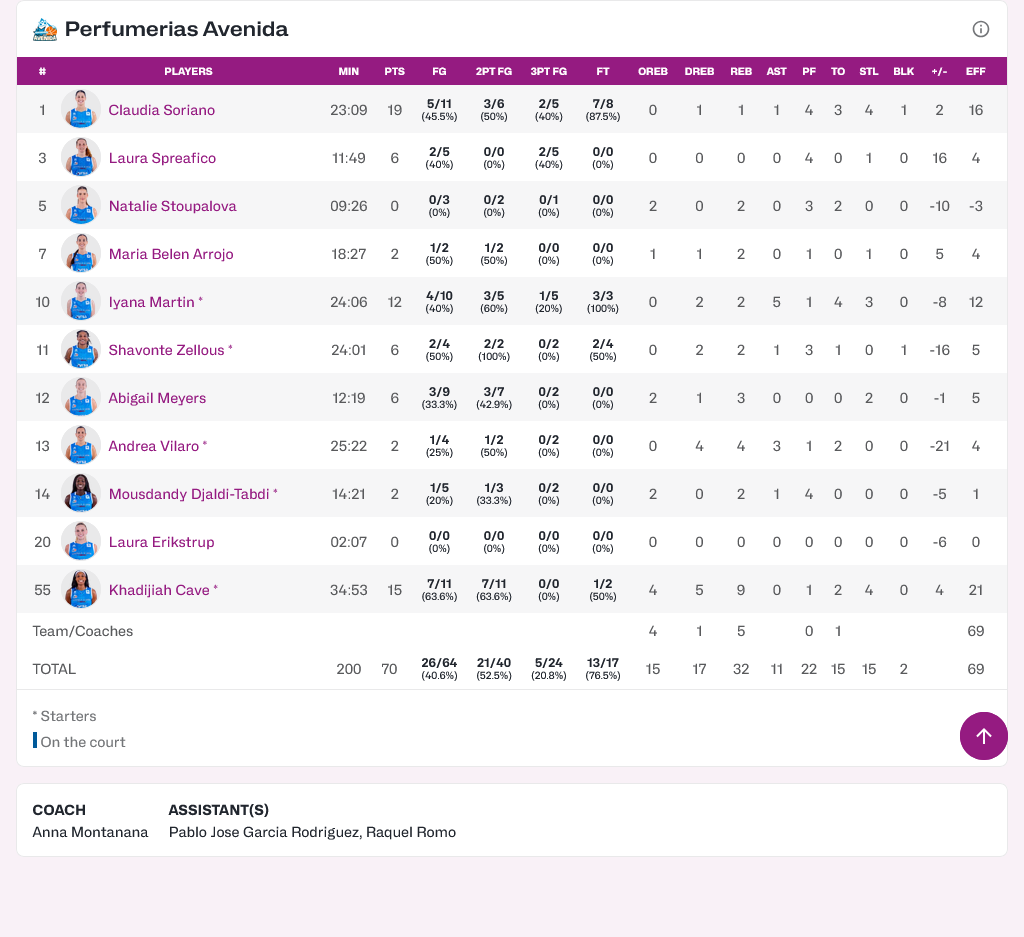Viewport: 1024px width, 937px height.
Task: Click the MIN column header
Action: (348, 72)
